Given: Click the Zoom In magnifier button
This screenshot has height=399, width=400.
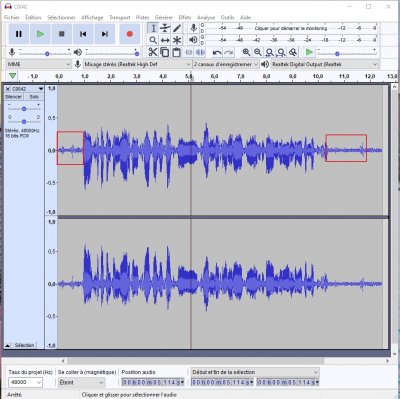Looking at the screenshot, I should coord(246,52).
